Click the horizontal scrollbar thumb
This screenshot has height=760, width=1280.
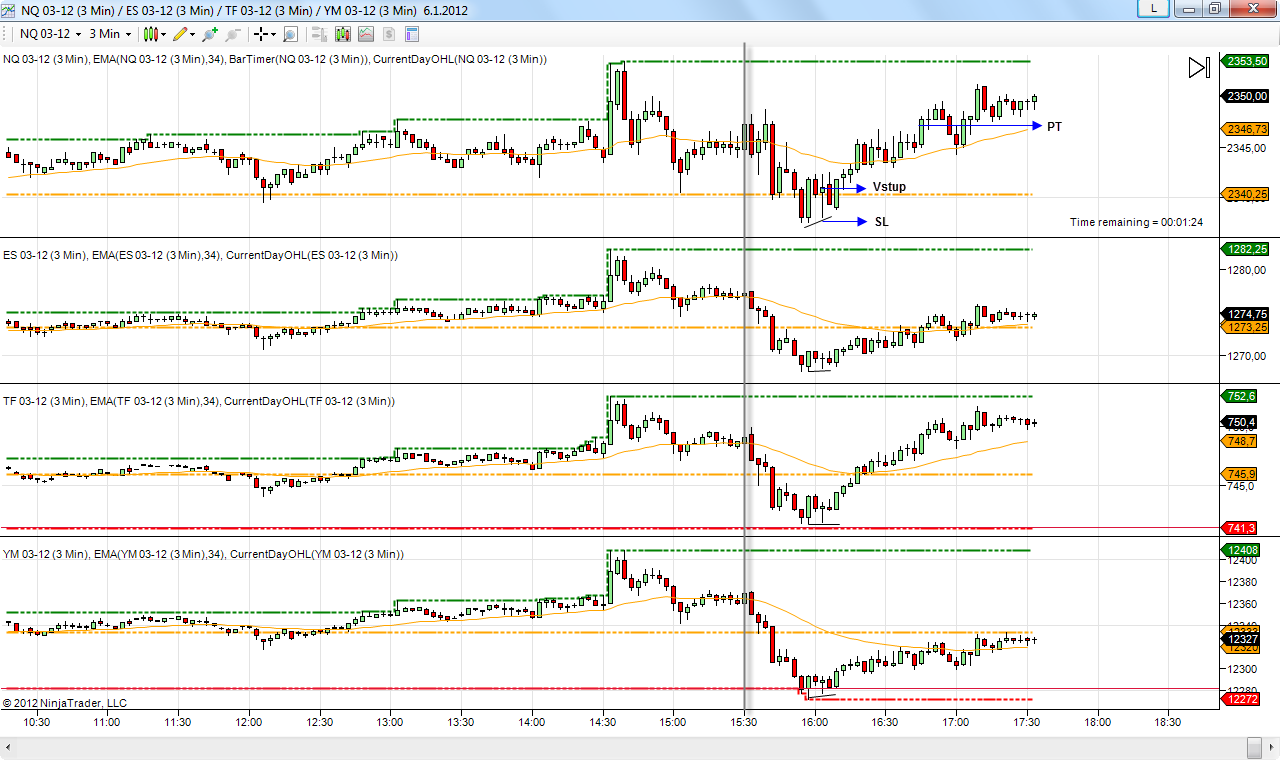(x=1254, y=748)
